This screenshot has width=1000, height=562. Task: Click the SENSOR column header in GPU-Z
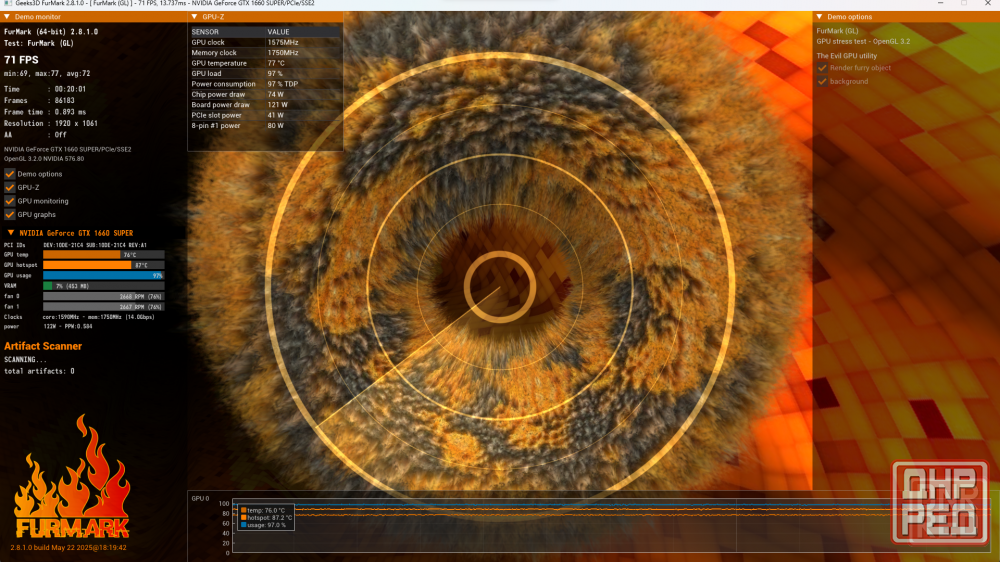pyautogui.click(x=206, y=32)
